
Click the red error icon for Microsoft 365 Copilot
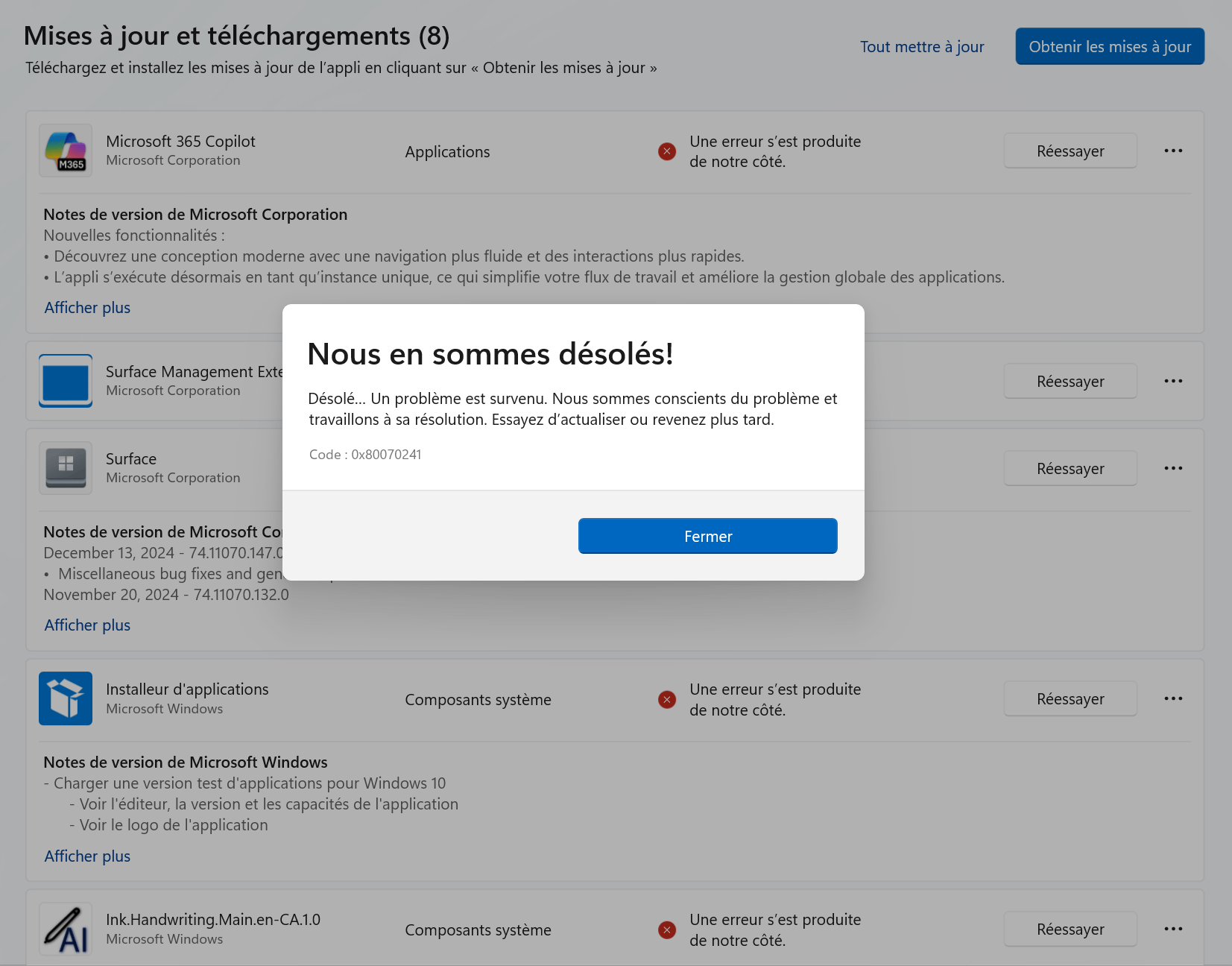tap(667, 151)
